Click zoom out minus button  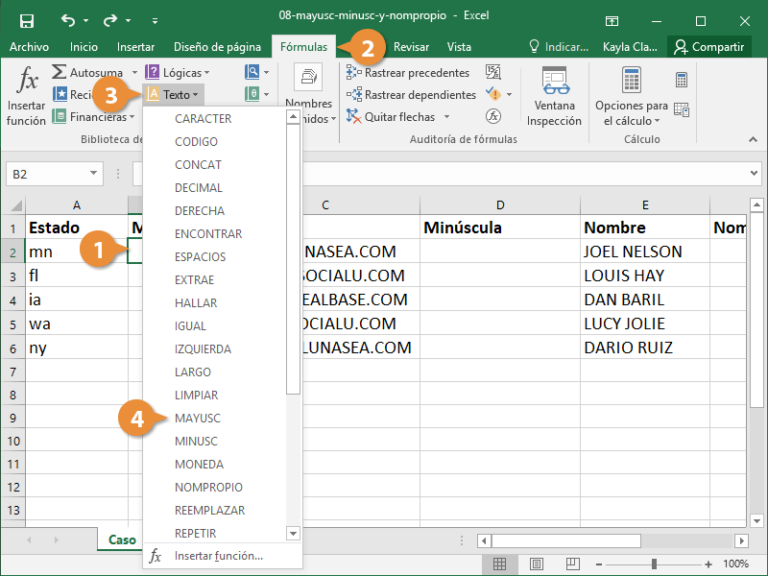[599, 564]
